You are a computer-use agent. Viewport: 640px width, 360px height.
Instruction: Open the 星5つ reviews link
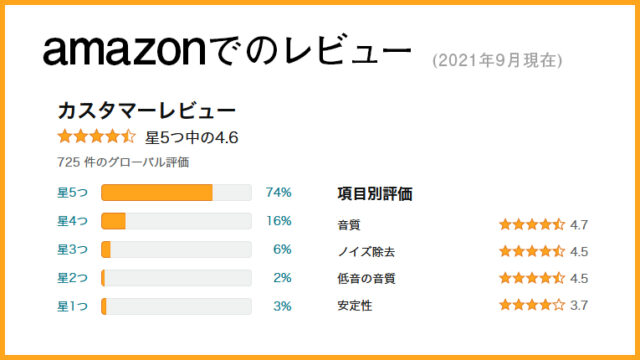point(72,192)
